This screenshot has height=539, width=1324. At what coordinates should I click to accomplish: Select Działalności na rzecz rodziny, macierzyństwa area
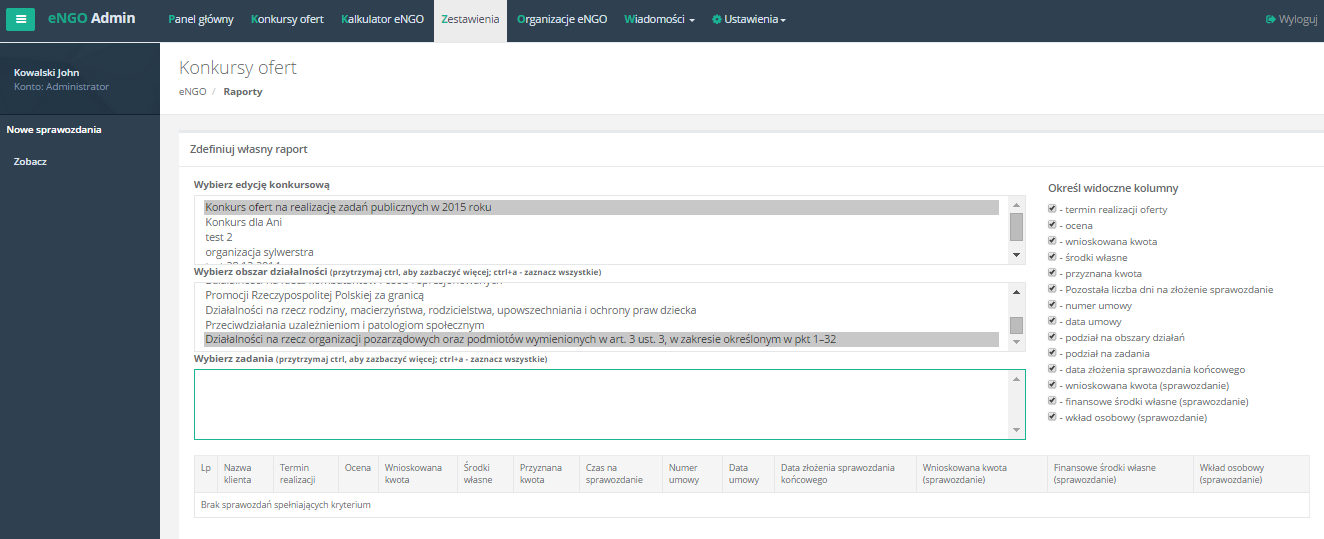coord(601,310)
